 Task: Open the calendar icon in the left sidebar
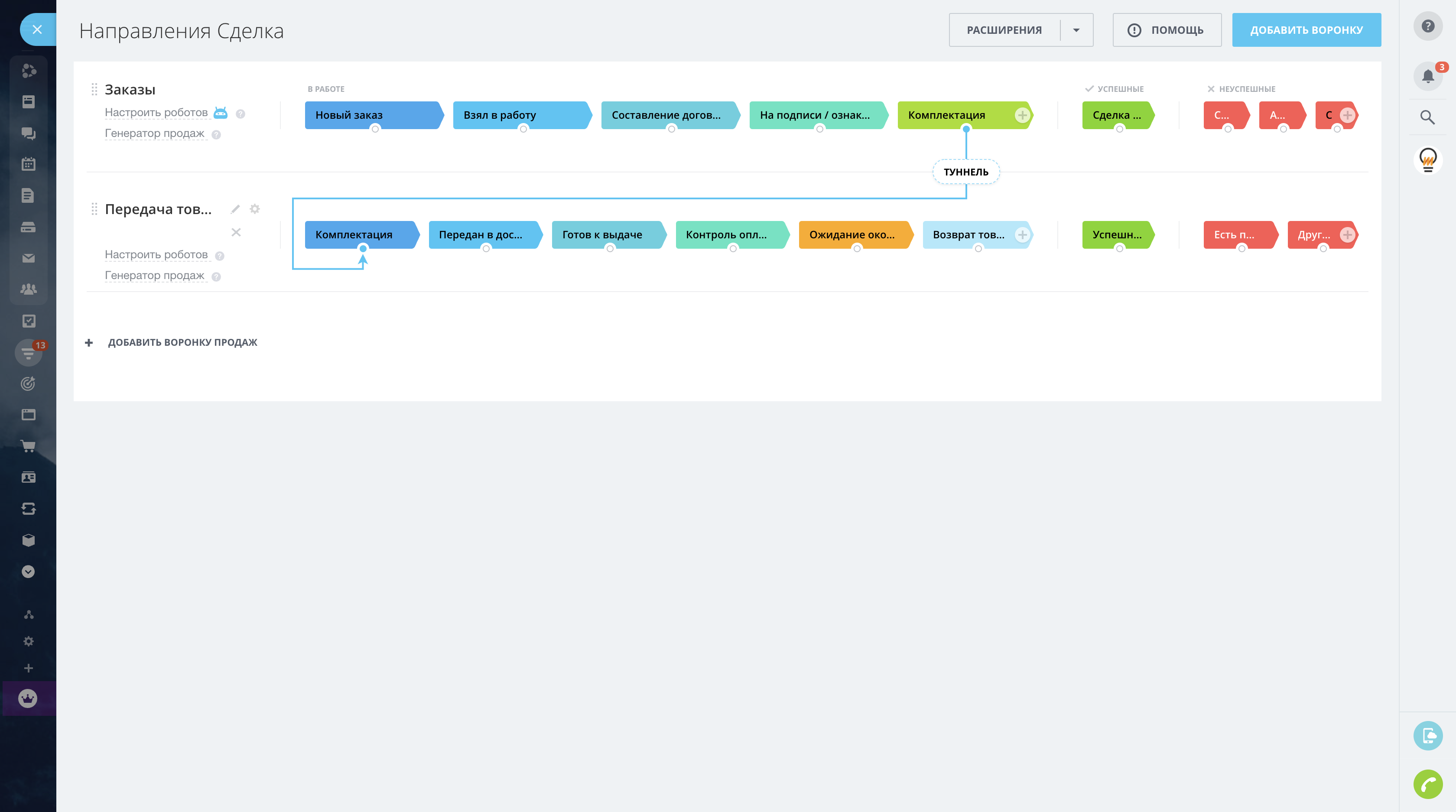coord(28,164)
